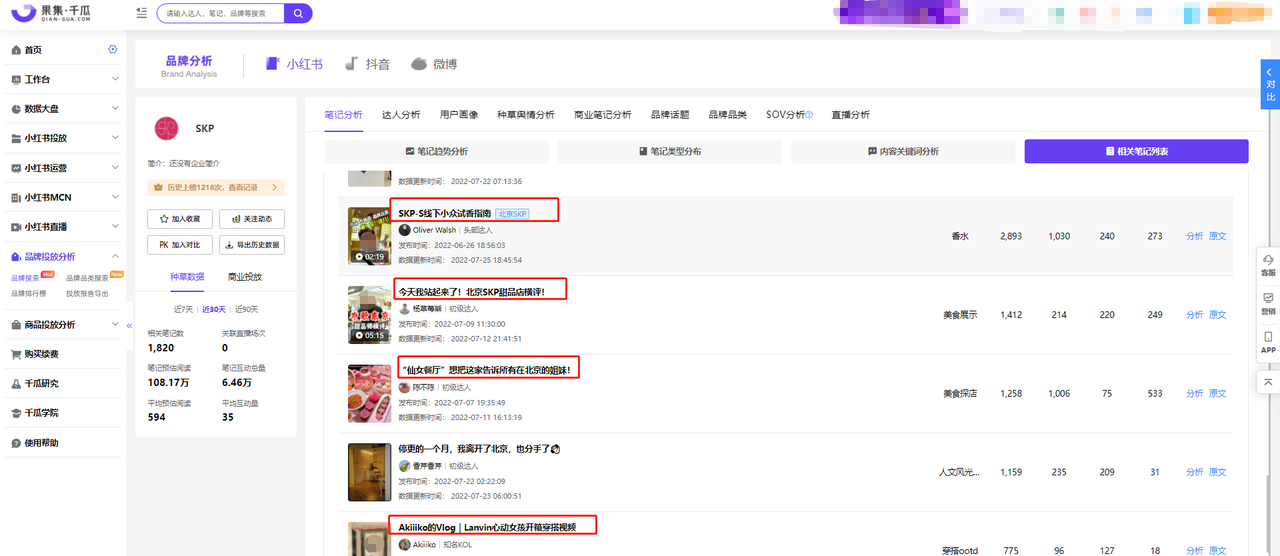Screen dimensions: 1280x556
Task: Open 客服 customer service from right floating bar
Action: point(1268,265)
